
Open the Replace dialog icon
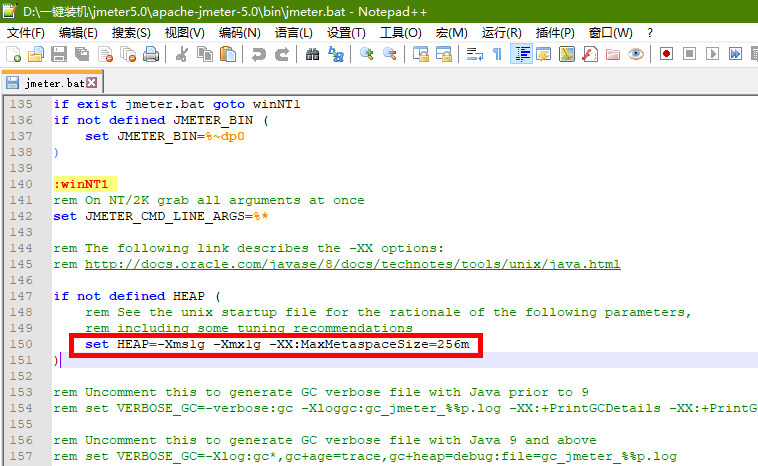tap(335, 54)
